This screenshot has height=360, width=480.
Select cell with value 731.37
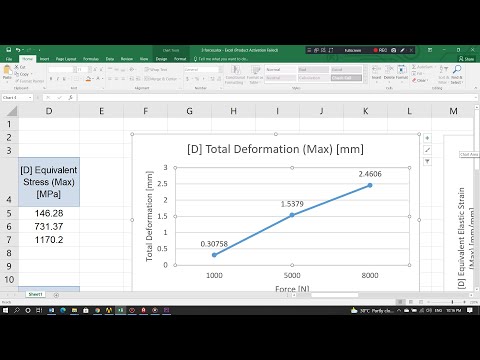pyautogui.click(x=49, y=227)
